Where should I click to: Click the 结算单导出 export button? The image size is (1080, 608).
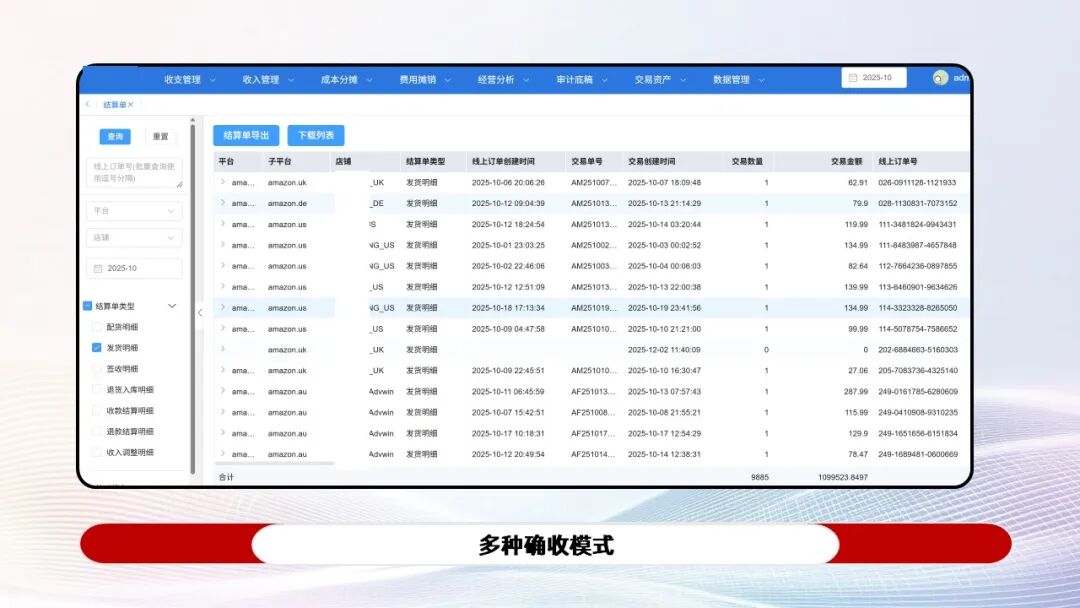[x=245, y=135]
